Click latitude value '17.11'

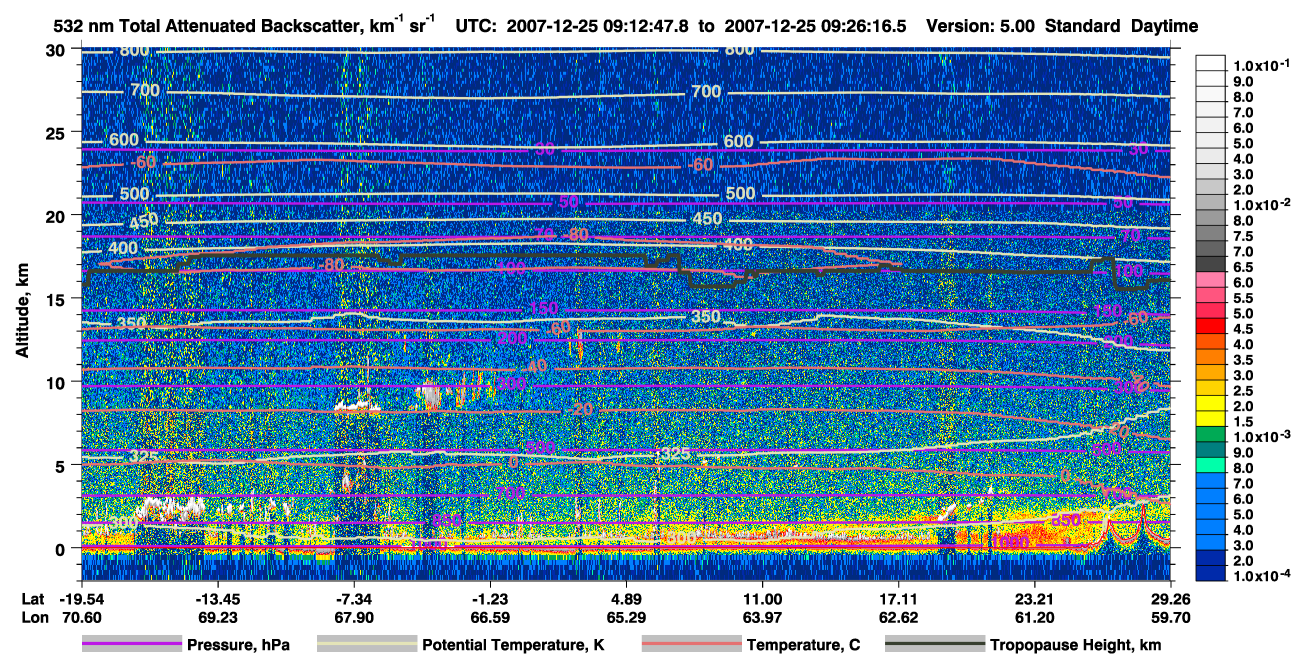[898, 598]
